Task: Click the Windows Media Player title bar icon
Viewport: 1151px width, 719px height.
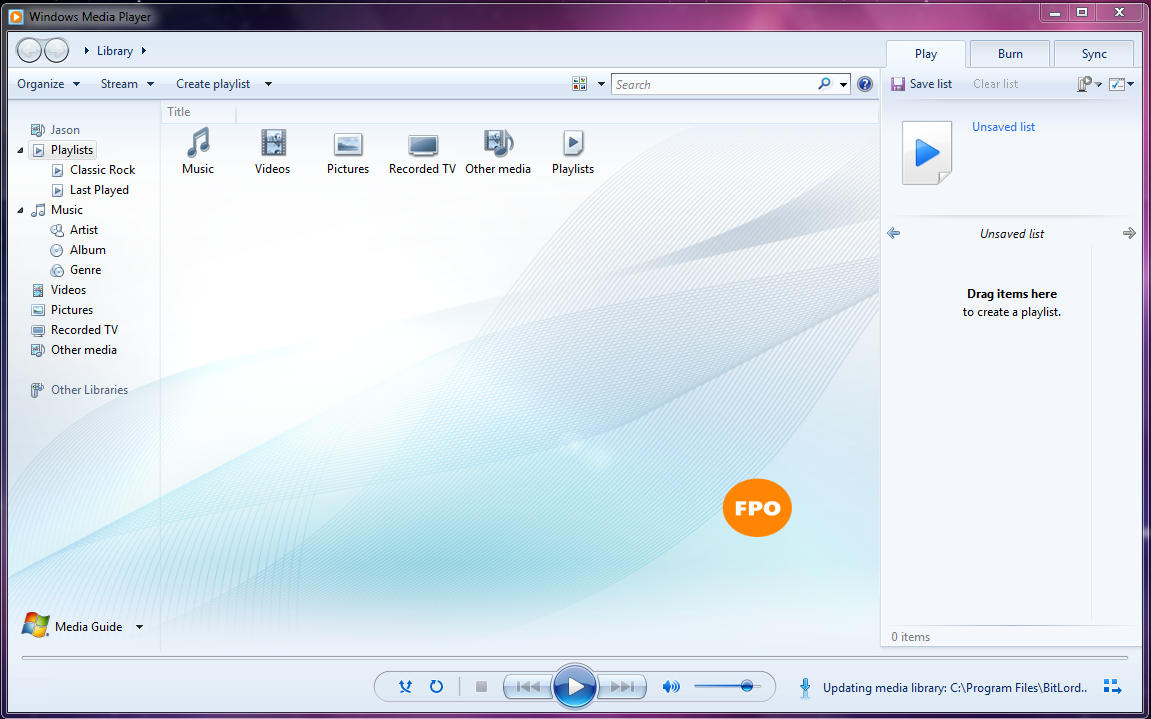Action: pos(15,15)
